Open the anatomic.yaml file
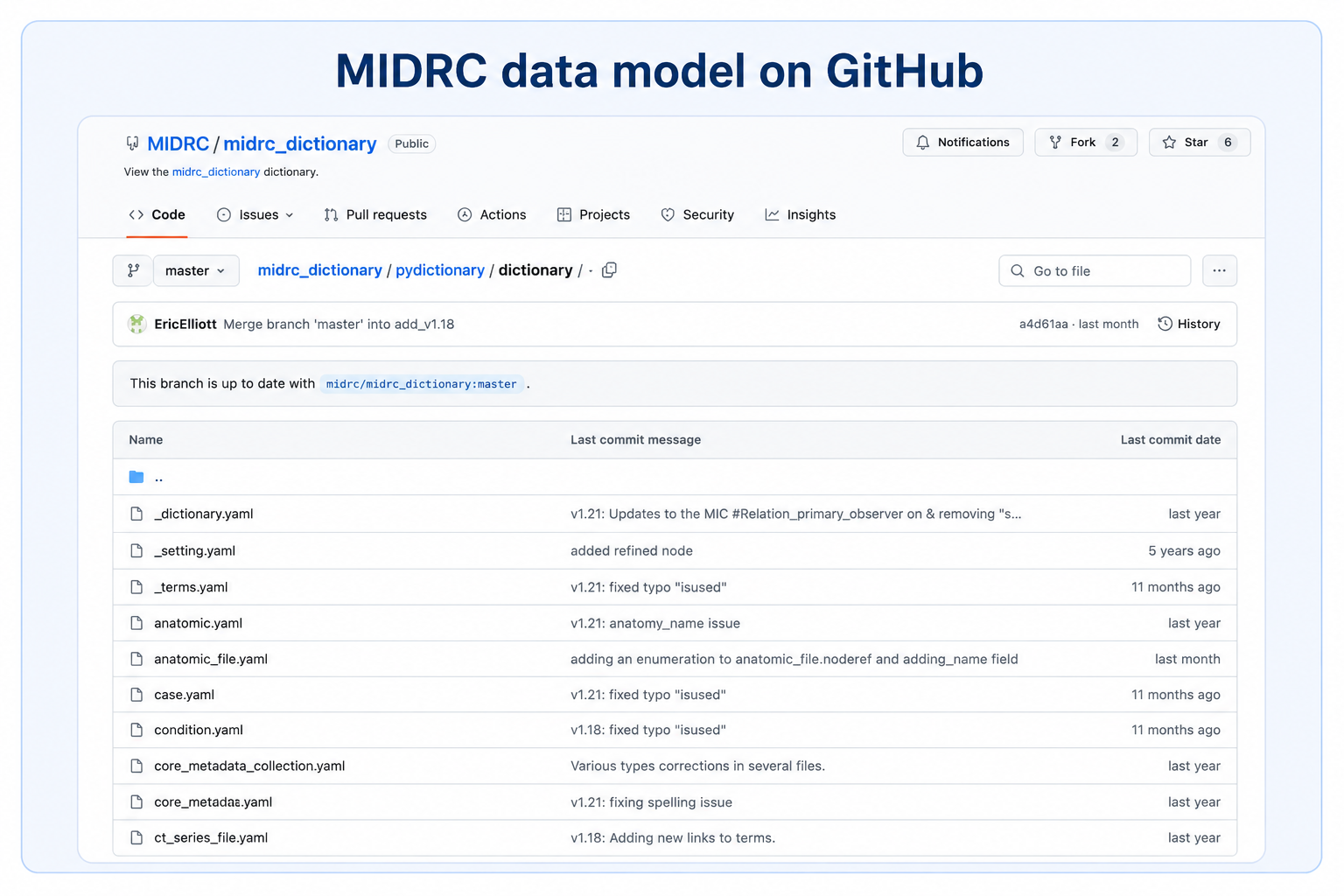1344x896 pixels. coord(198,623)
